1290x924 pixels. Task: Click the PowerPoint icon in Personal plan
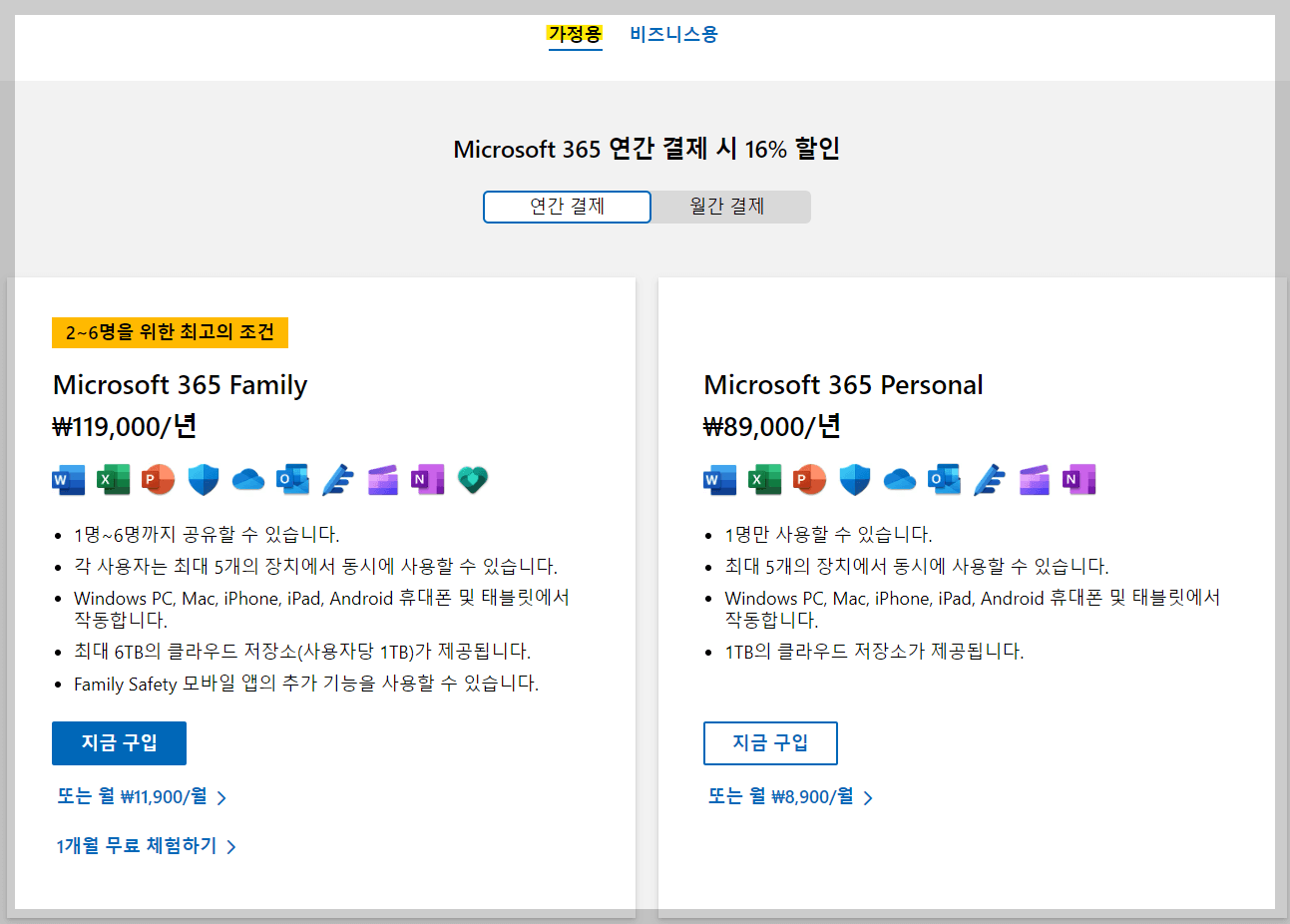click(809, 480)
